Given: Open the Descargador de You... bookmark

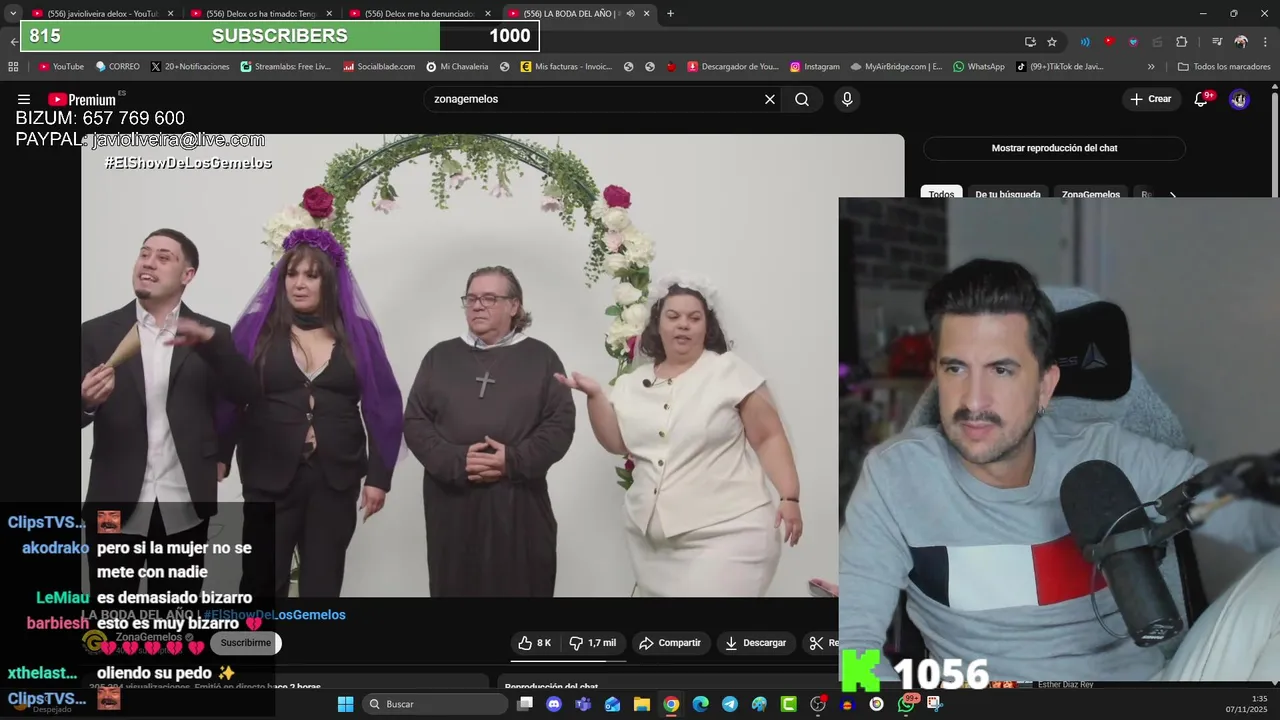Looking at the screenshot, I should 732,67.
